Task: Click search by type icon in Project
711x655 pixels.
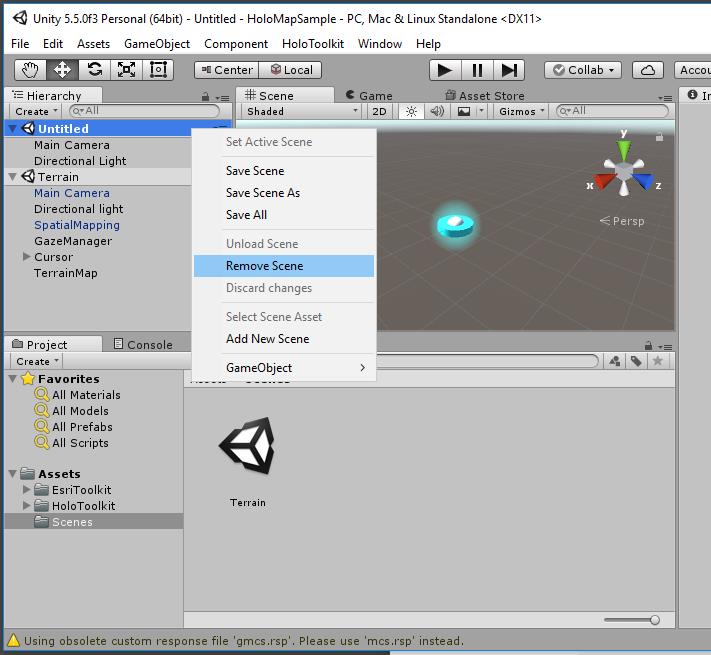Action: 615,361
